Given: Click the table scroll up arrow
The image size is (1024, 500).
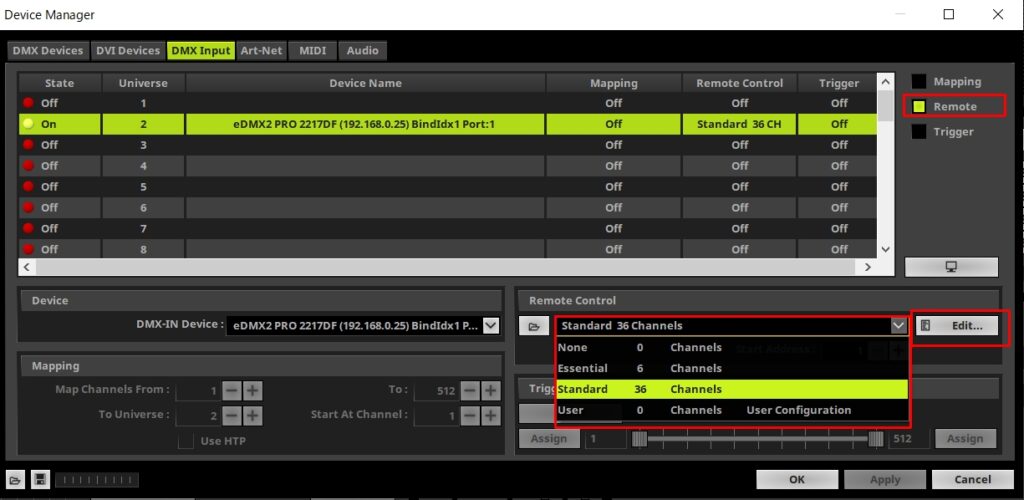Looking at the screenshot, I should pos(886,82).
